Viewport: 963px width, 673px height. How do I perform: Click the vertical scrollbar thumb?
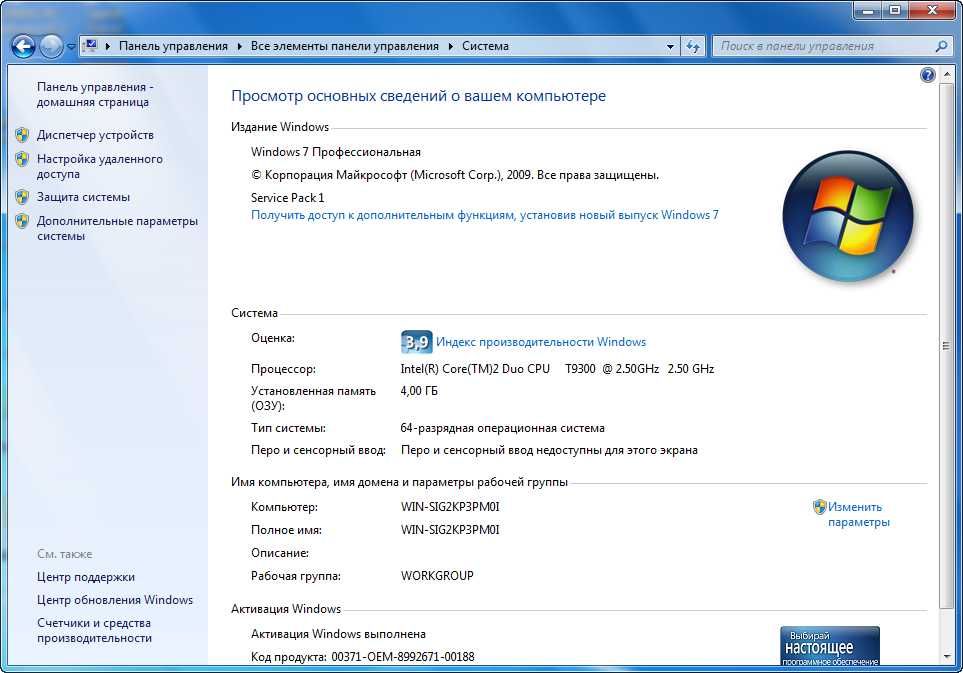pos(946,346)
